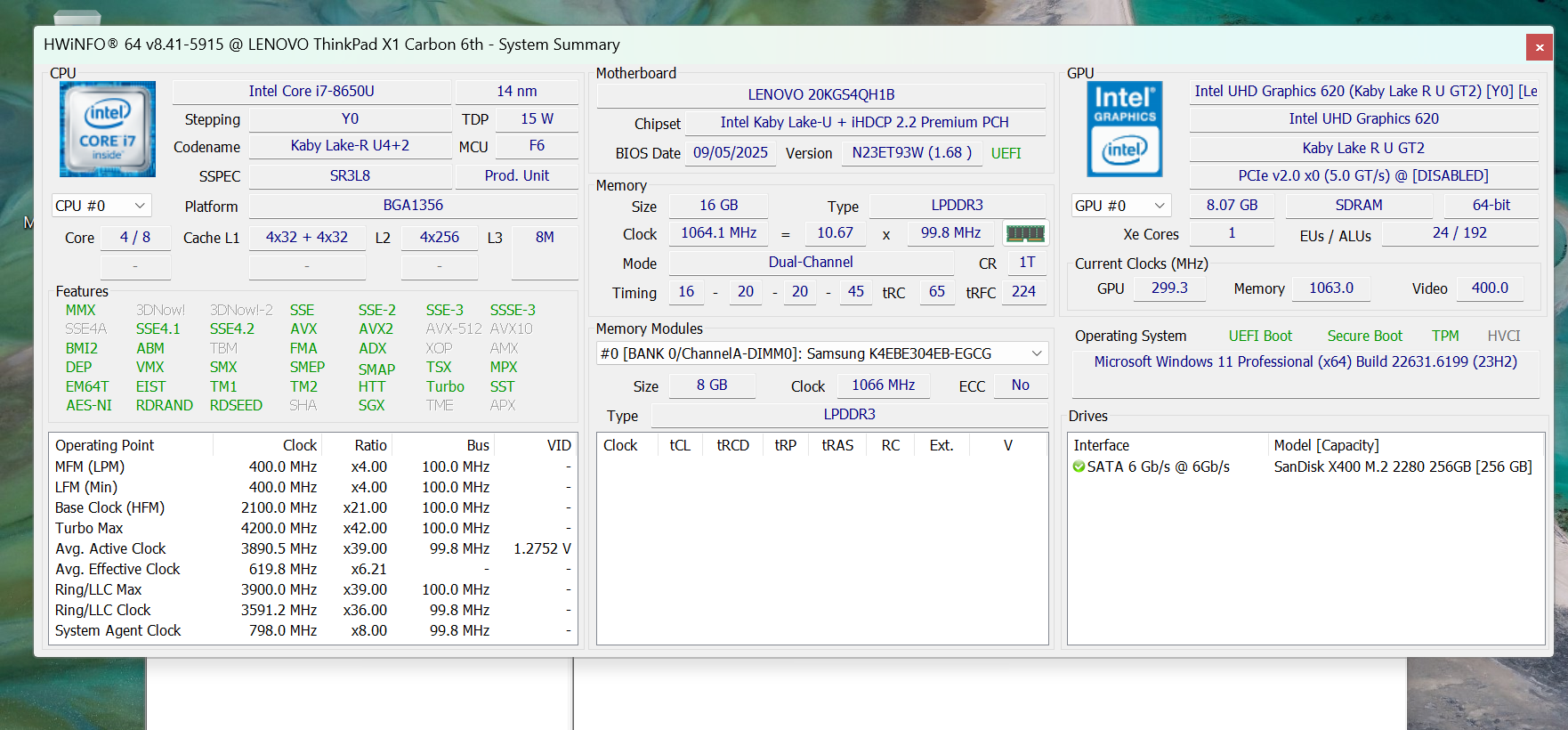The height and width of the screenshot is (730, 1568).
Task: Click the GPU current clock 299.3
Action: (1169, 288)
